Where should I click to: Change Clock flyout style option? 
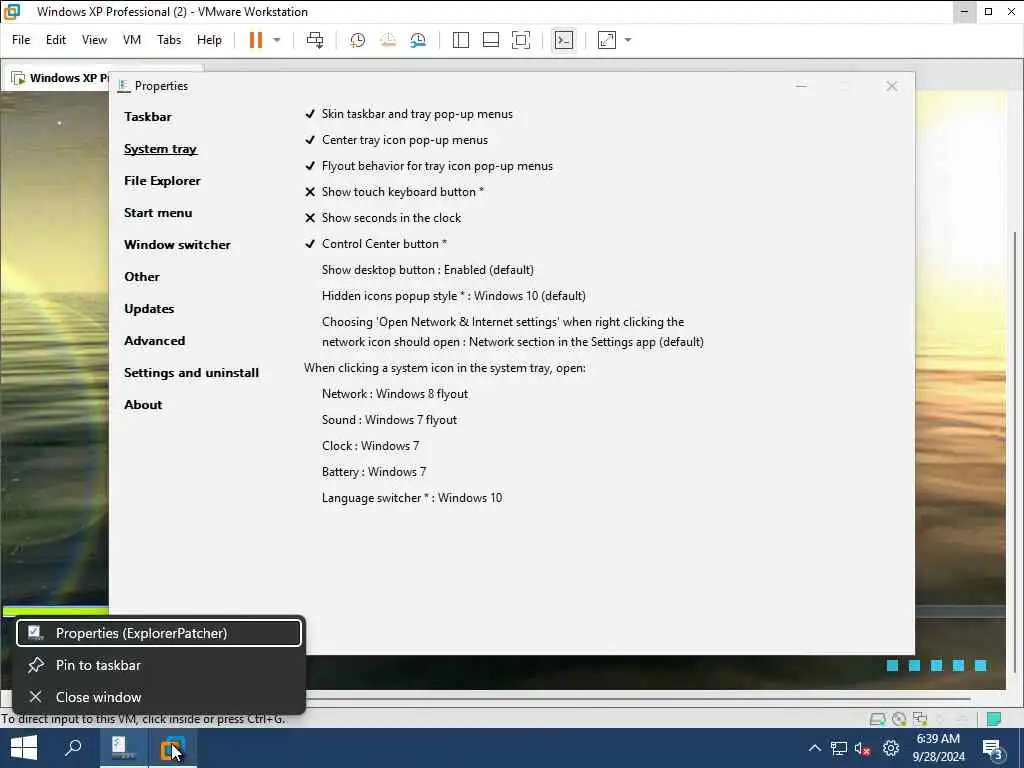[370, 446]
